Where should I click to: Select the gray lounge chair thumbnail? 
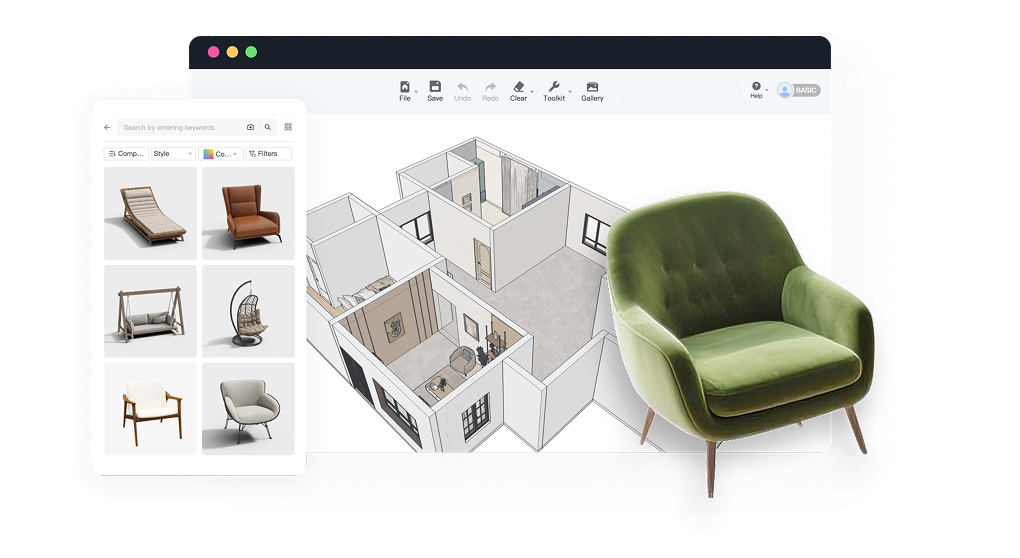[x=248, y=409]
